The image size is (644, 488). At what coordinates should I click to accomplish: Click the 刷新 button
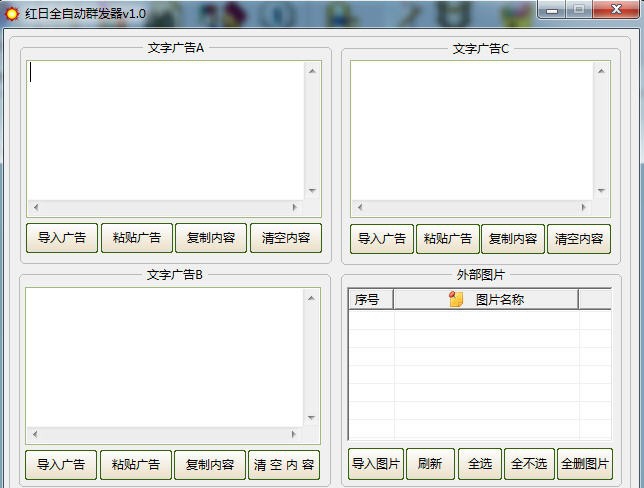[x=430, y=464]
